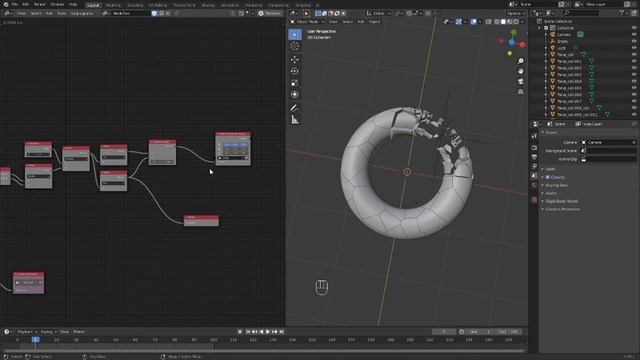Click the Camera object icon in outliner

[553, 35]
